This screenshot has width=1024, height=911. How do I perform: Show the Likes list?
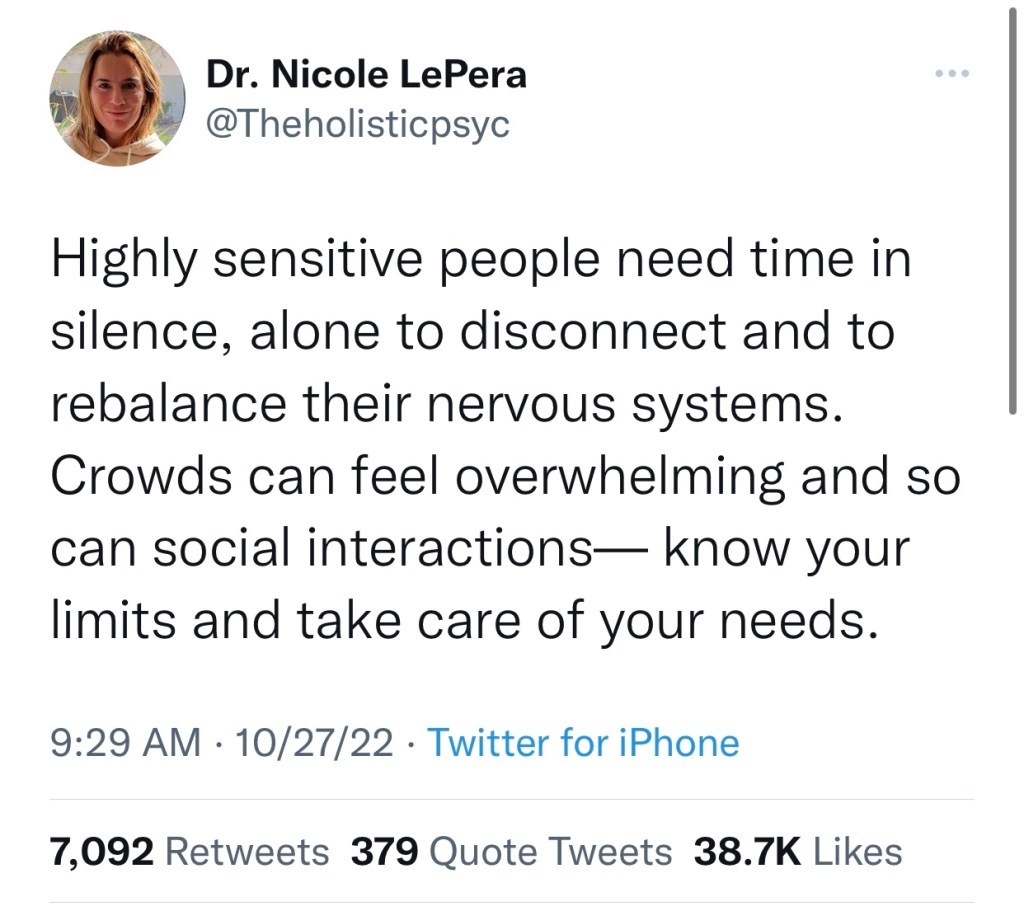click(x=858, y=851)
